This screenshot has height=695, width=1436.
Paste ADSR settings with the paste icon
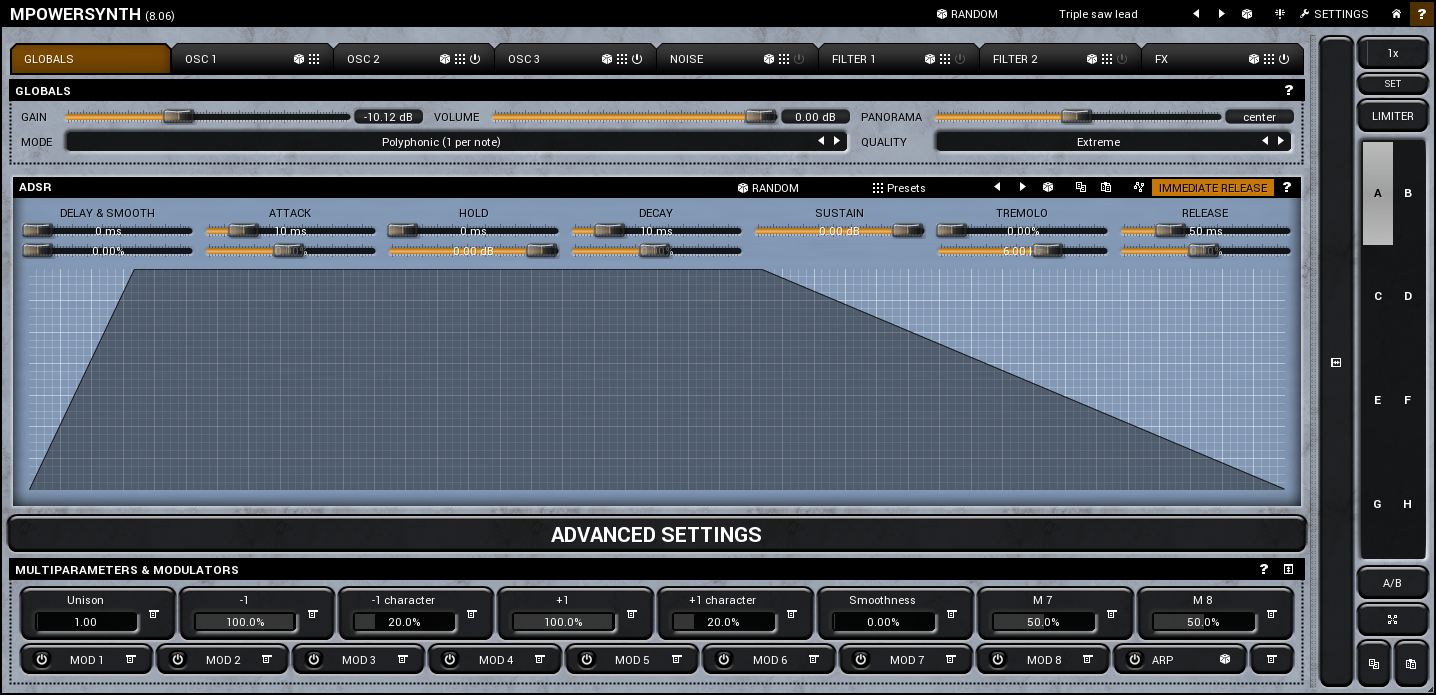point(1105,188)
